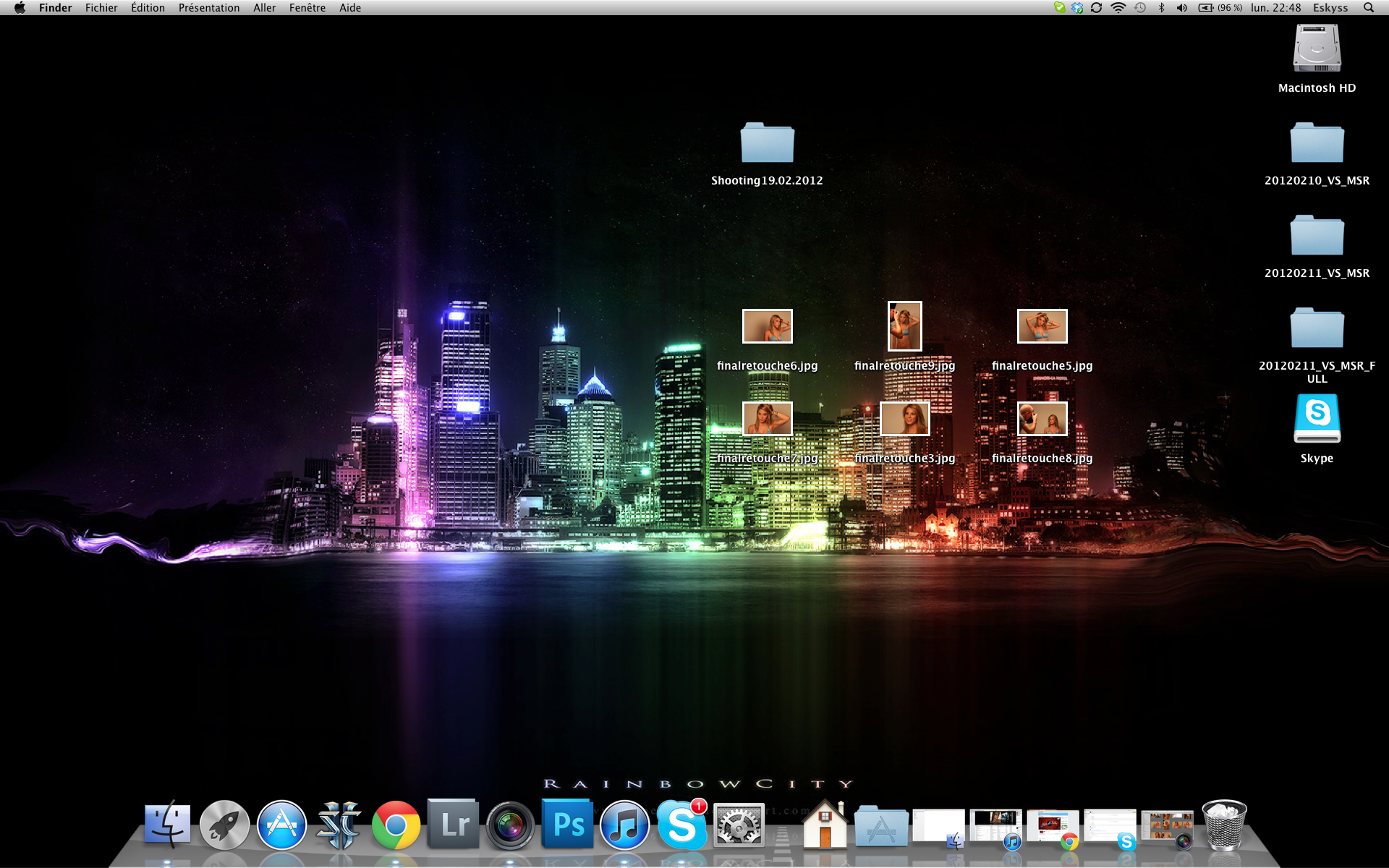Image resolution: width=1389 pixels, height=868 pixels.
Task: Launch Launchpad rocket icon in Dock
Action: (x=224, y=825)
